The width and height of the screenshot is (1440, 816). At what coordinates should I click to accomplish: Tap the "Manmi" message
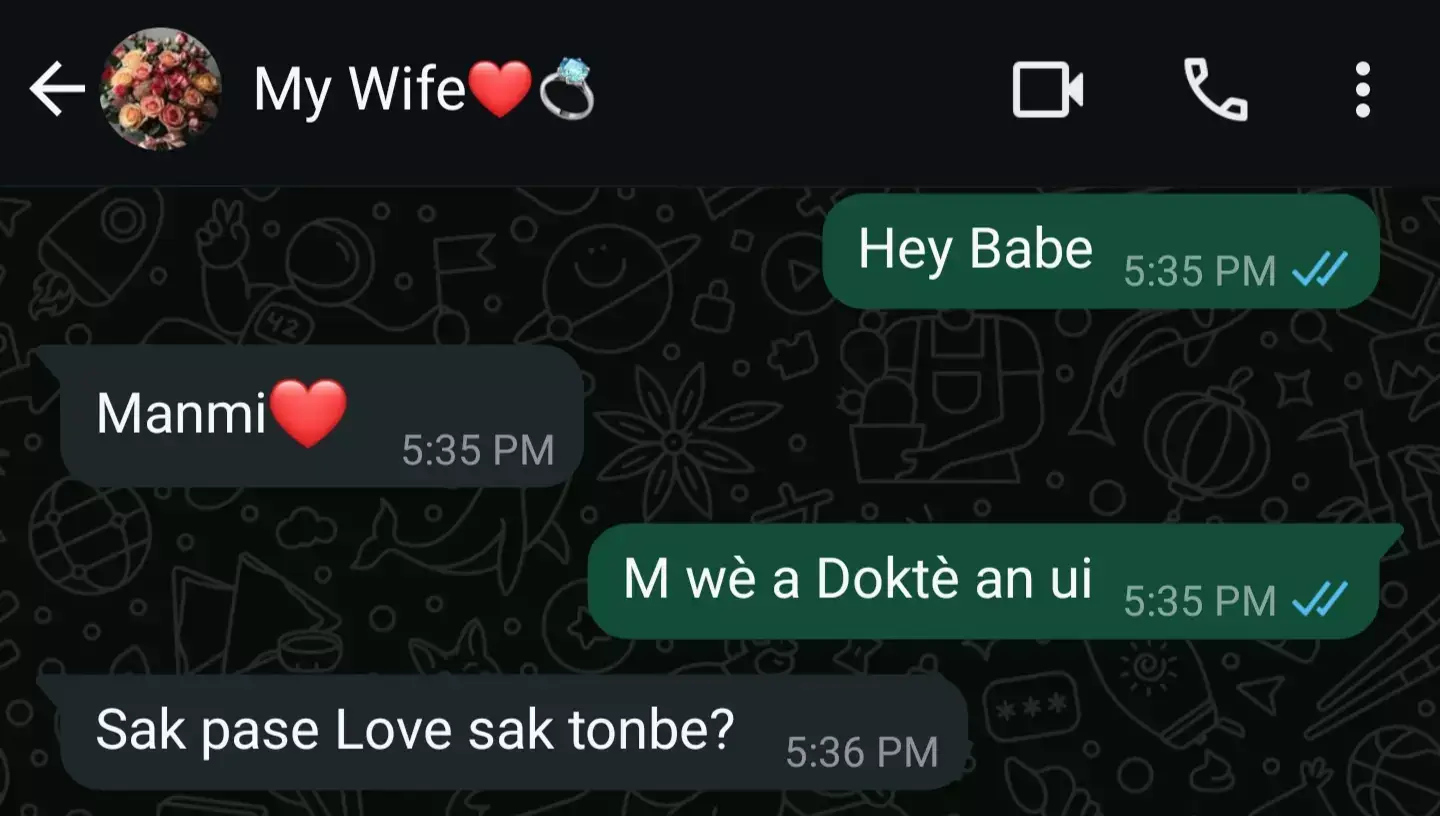tap(321, 416)
